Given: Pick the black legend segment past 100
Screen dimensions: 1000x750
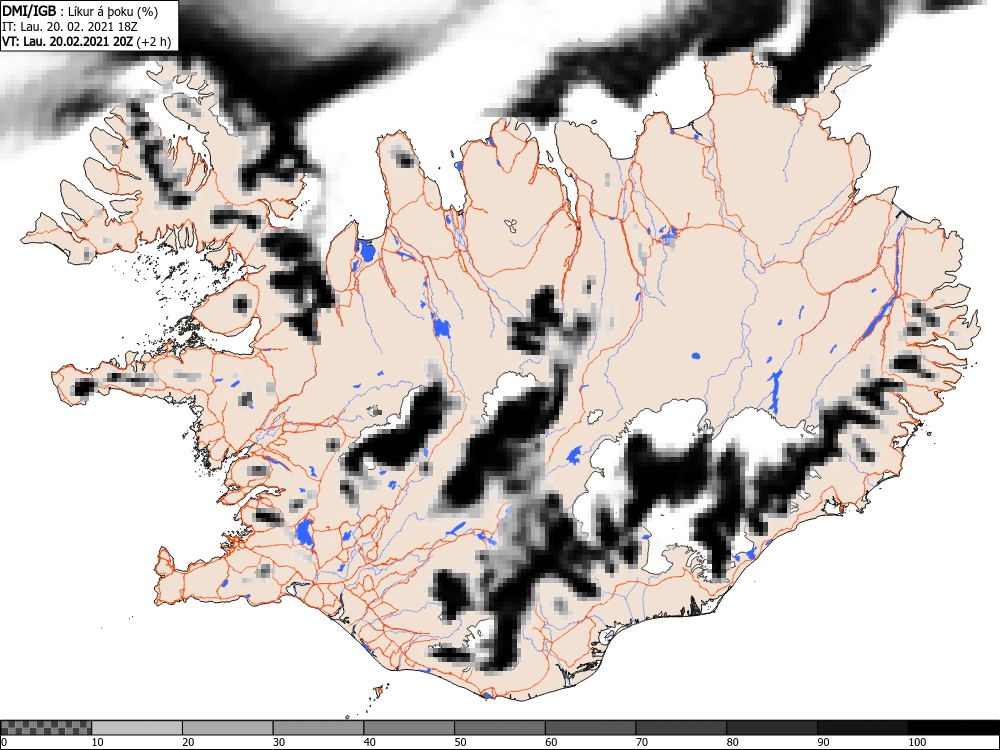Looking at the screenshot, I should click(953, 728).
